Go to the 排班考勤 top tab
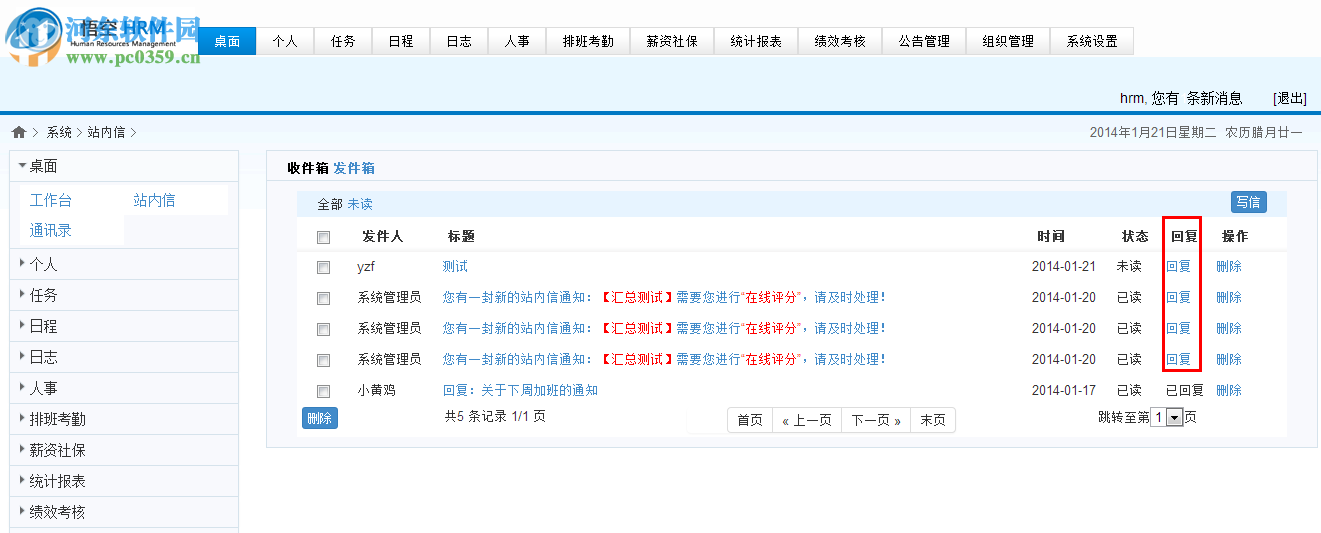1321x533 pixels. 589,41
